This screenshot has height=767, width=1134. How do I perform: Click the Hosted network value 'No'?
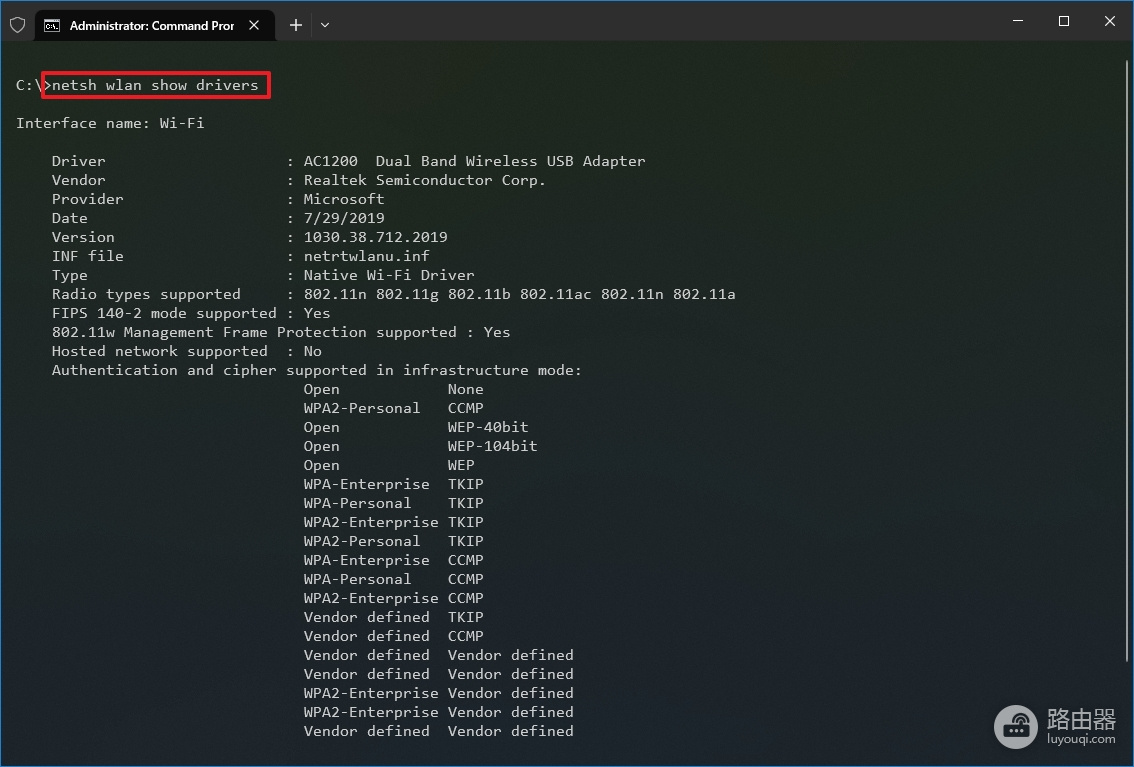pos(312,351)
